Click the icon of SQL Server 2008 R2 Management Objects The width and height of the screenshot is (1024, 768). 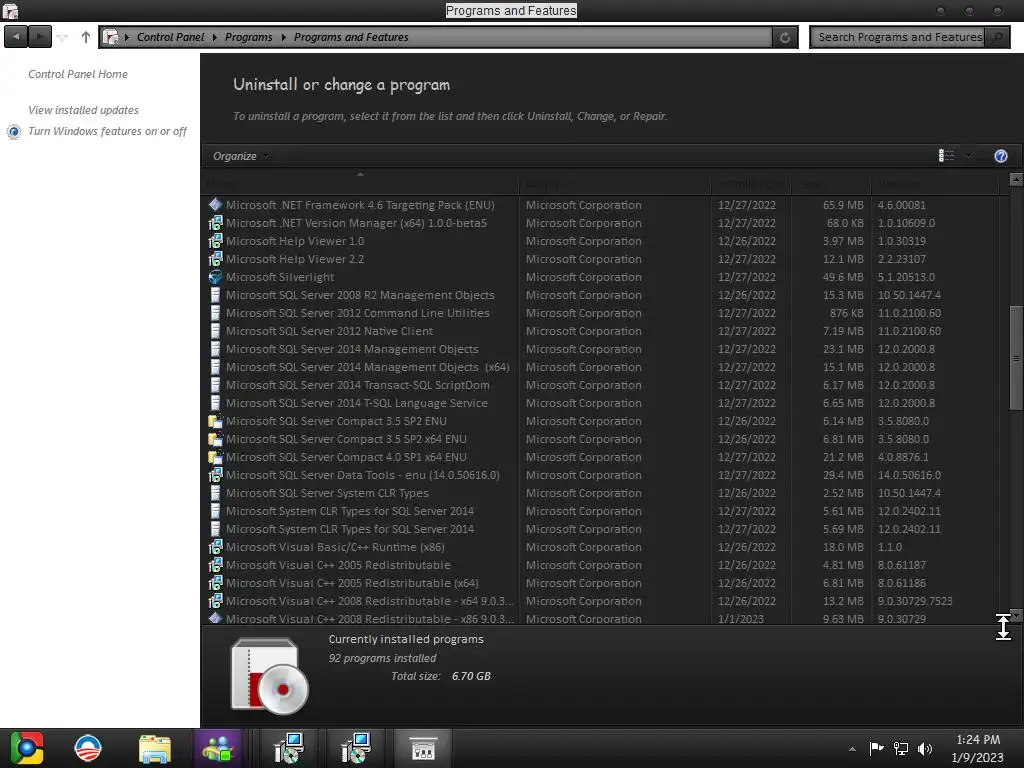[x=216, y=295]
